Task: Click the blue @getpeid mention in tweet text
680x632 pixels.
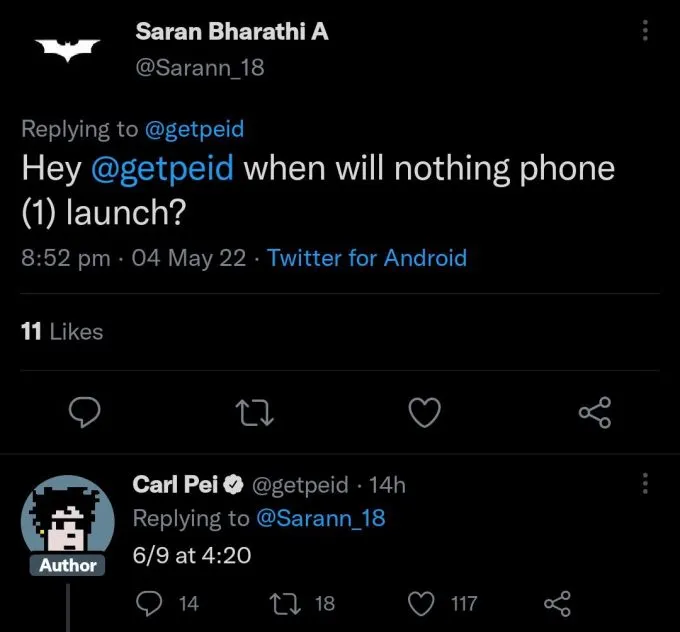Action: pyautogui.click(x=162, y=168)
